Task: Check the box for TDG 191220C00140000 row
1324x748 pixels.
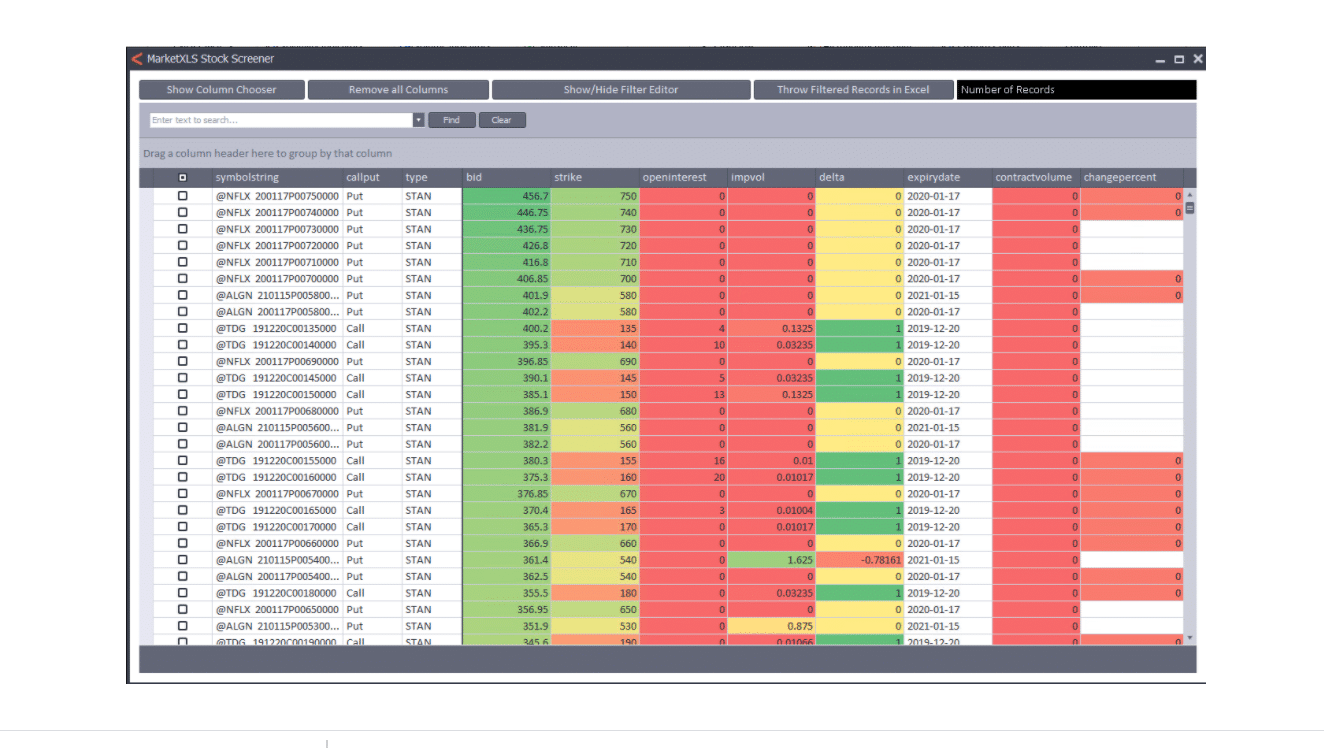Action: tap(182, 345)
